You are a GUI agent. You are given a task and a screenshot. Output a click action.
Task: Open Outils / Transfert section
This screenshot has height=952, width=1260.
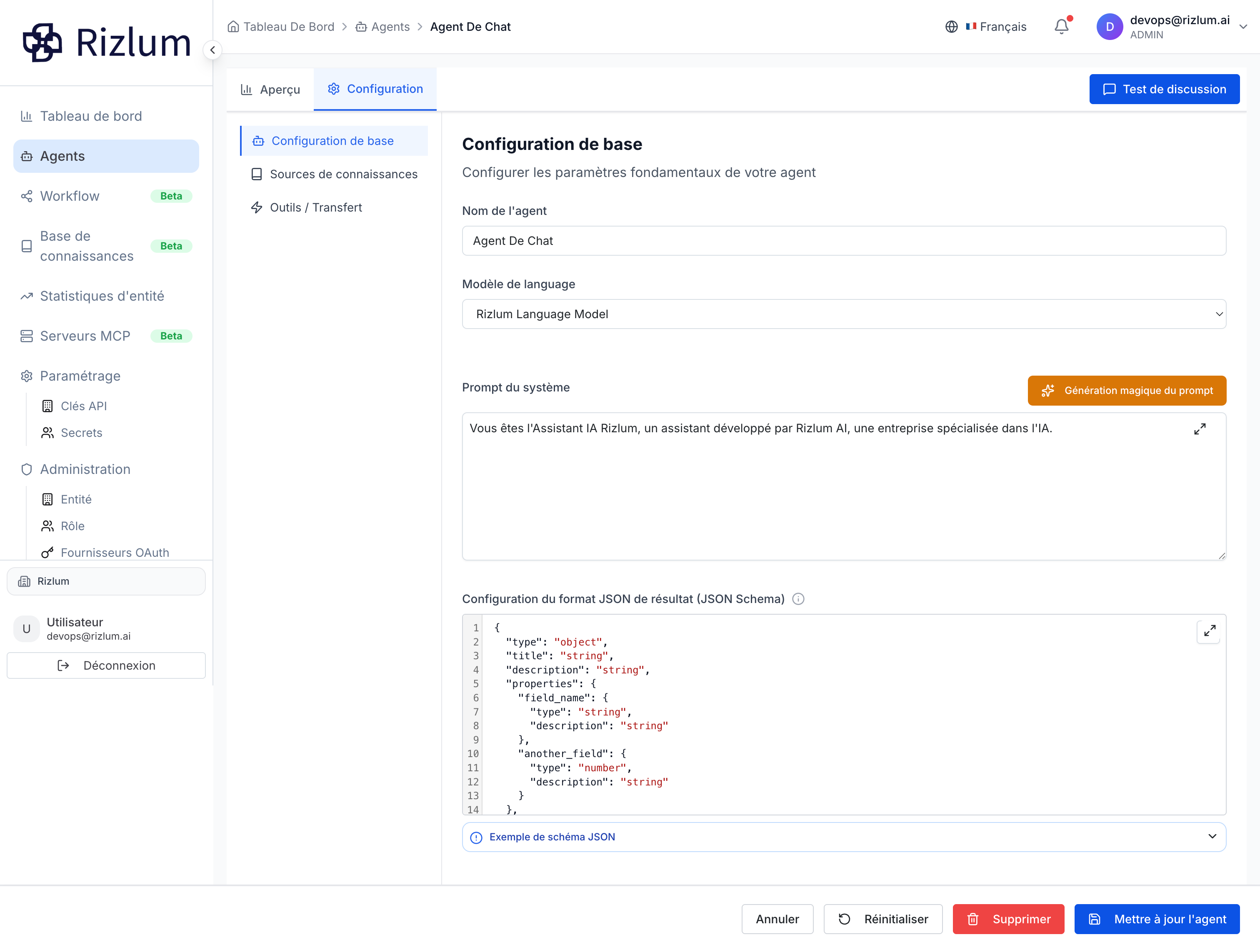coord(334,208)
